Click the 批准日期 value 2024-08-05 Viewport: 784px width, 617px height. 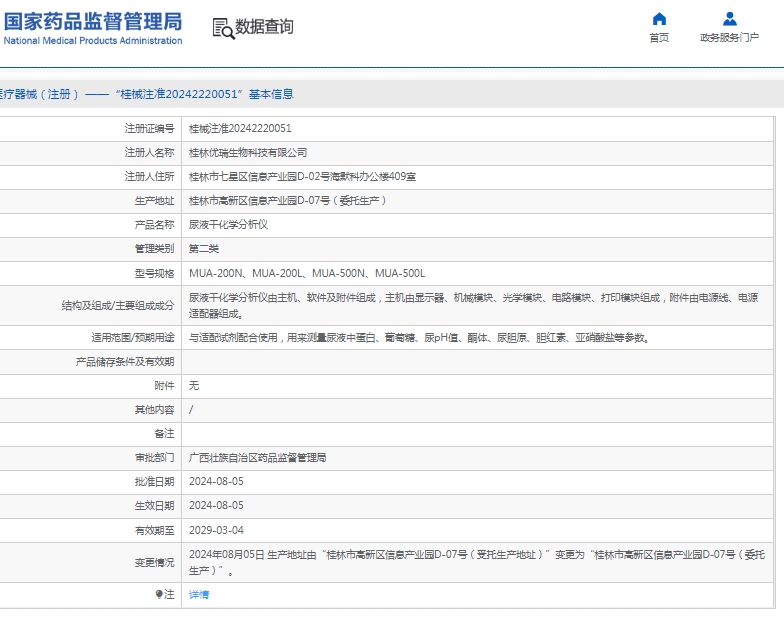coord(216,482)
